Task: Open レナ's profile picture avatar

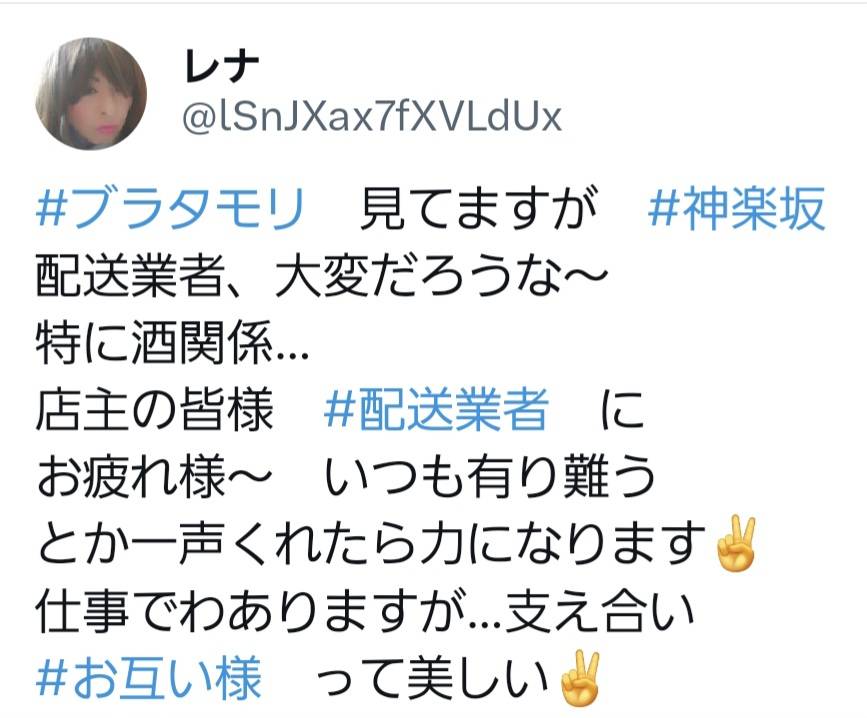Action: coord(91,93)
